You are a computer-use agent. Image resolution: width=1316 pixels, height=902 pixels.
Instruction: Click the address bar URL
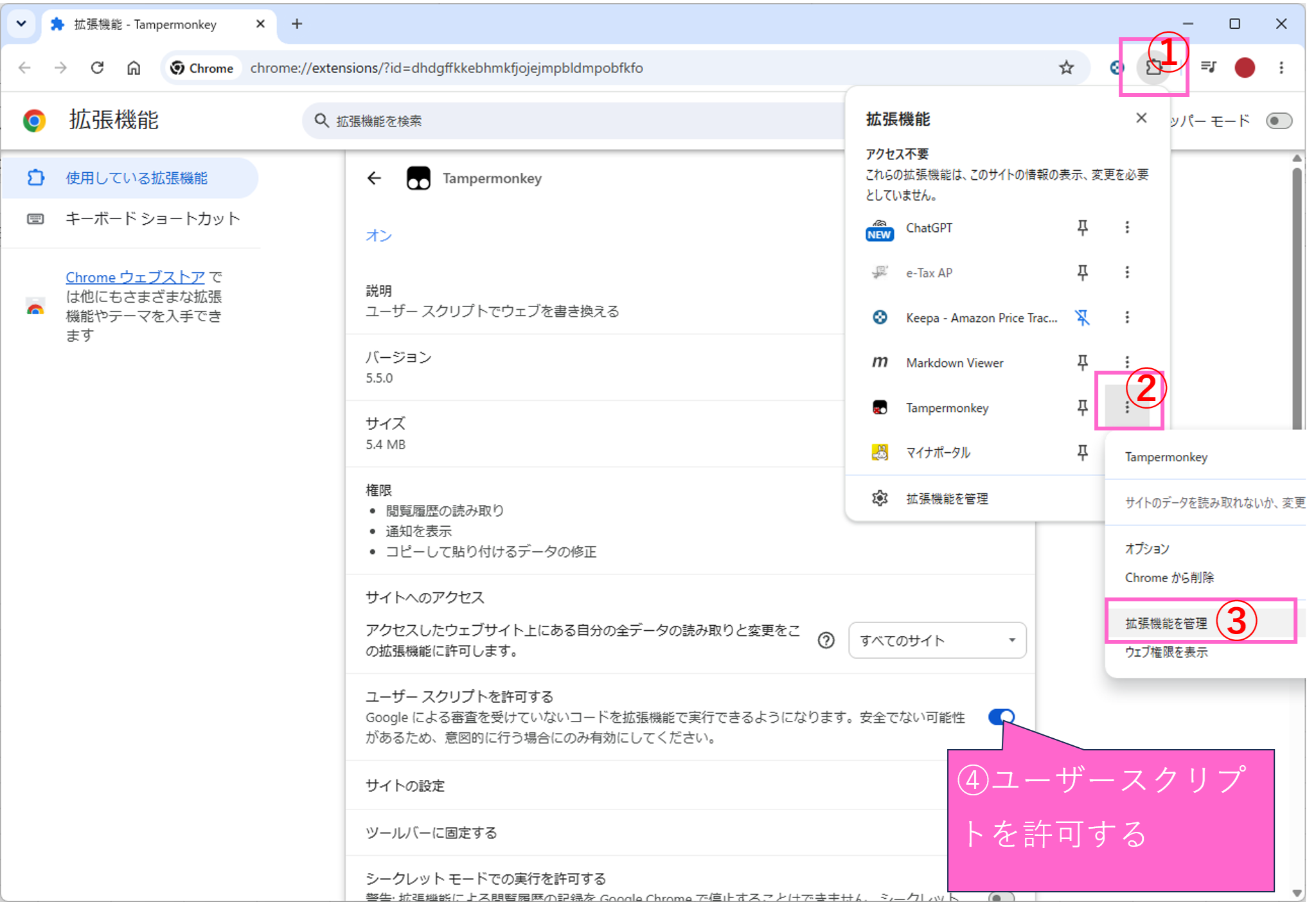(447, 68)
